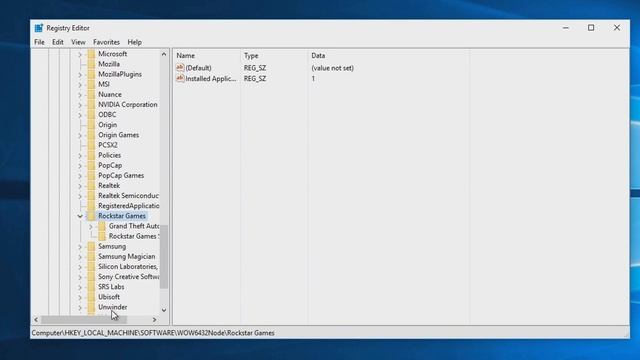The height and width of the screenshot is (360, 640).
Task: Select the RegisteredApplications key
Action: (x=129, y=206)
